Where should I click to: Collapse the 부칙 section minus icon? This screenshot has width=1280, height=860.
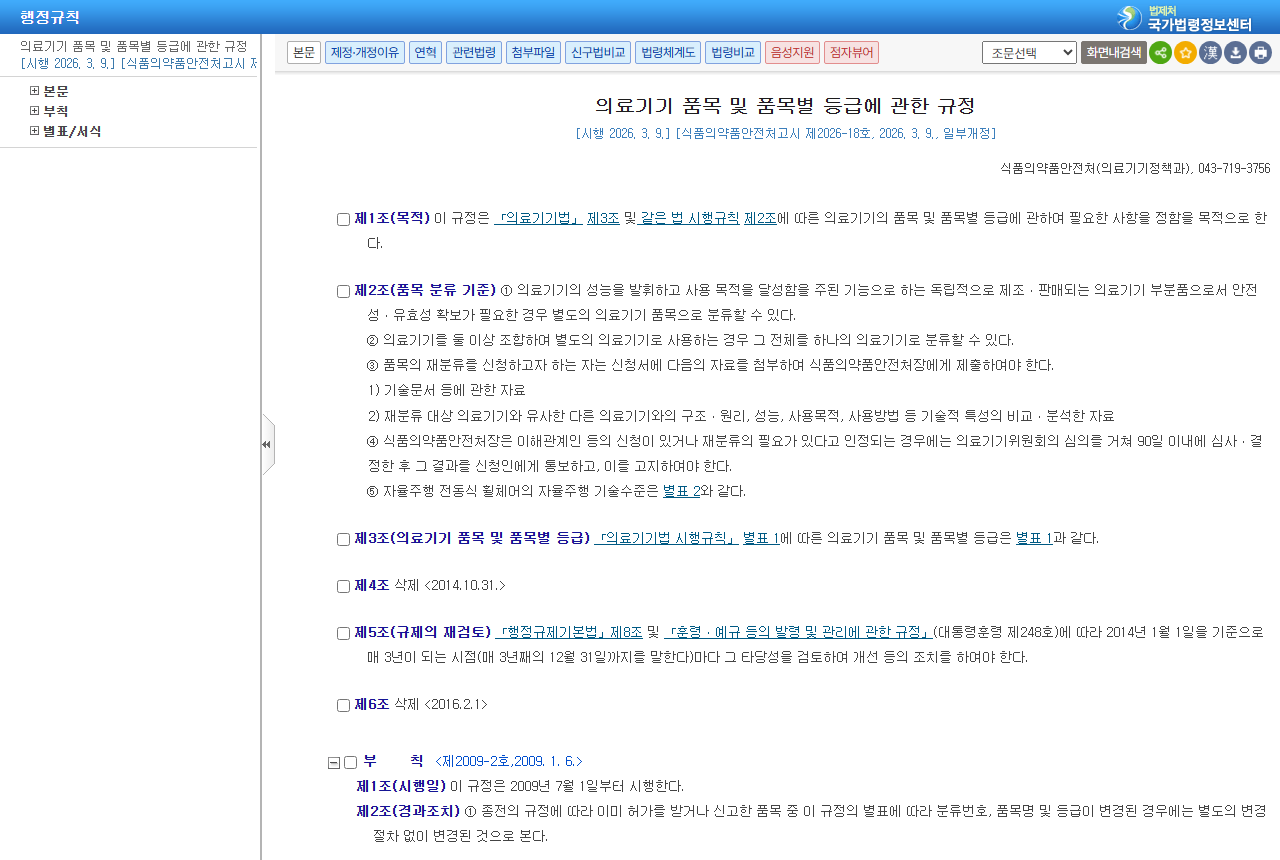[x=334, y=763]
